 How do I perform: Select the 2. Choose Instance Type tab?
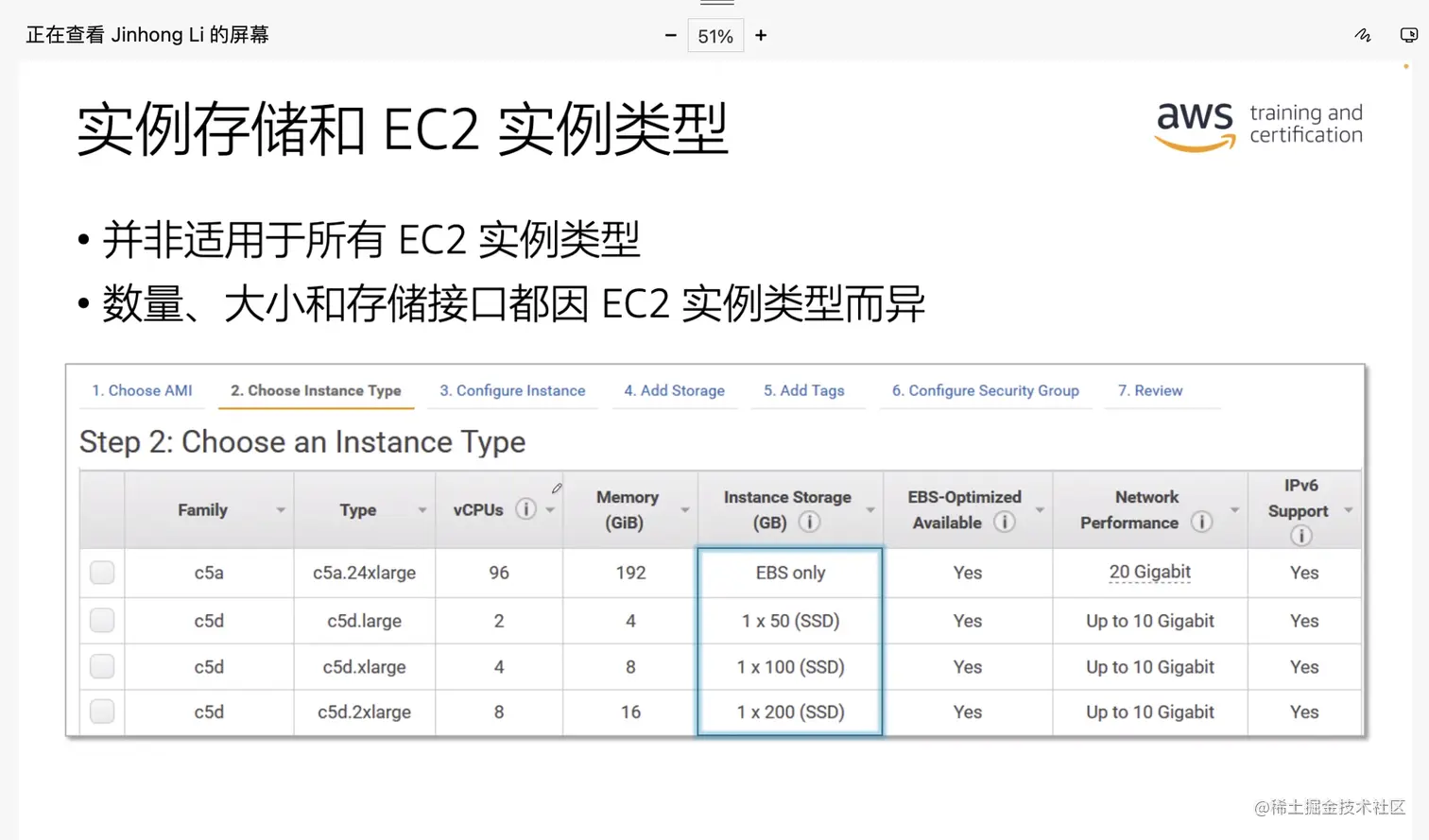(x=316, y=390)
